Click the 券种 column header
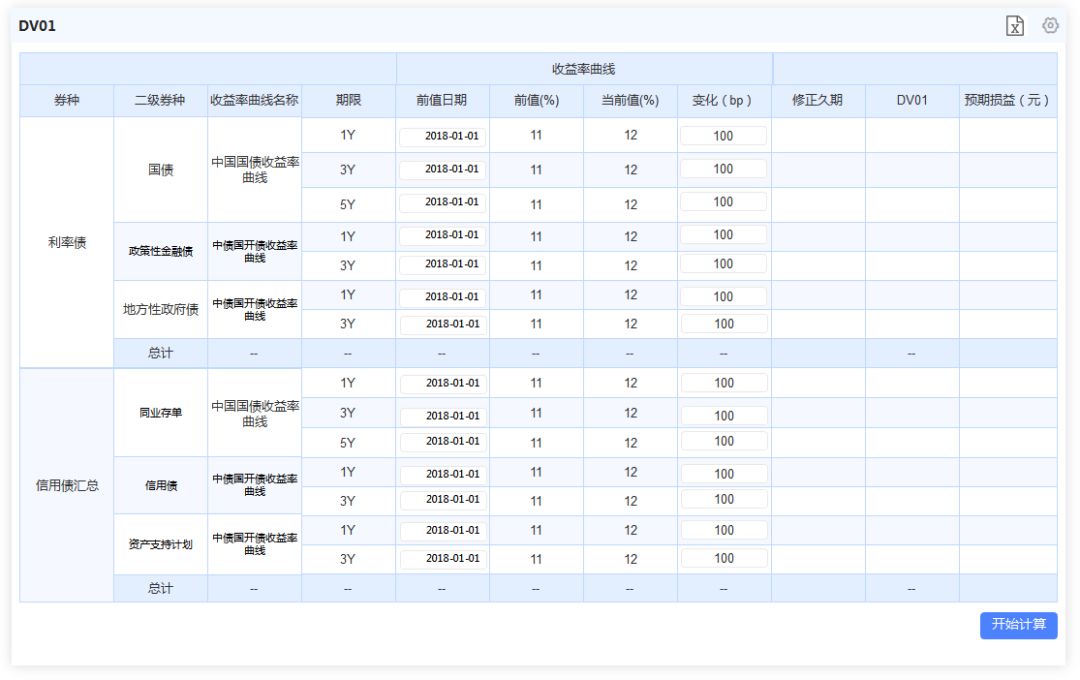Image resolution: width=1080 pixels, height=680 pixels. (67, 101)
